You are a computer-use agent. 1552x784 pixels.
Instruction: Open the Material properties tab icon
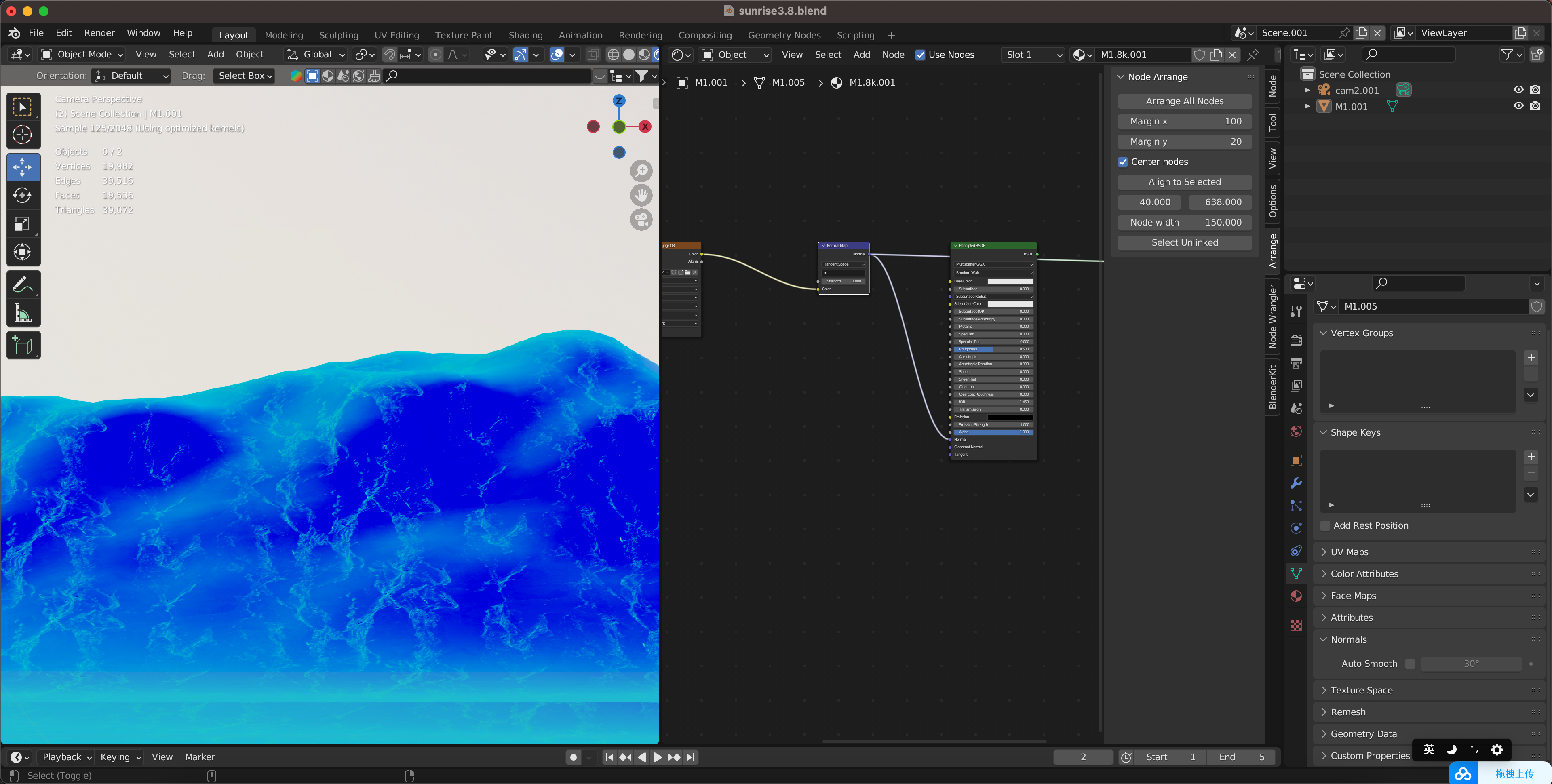pyautogui.click(x=1296, y=596)
